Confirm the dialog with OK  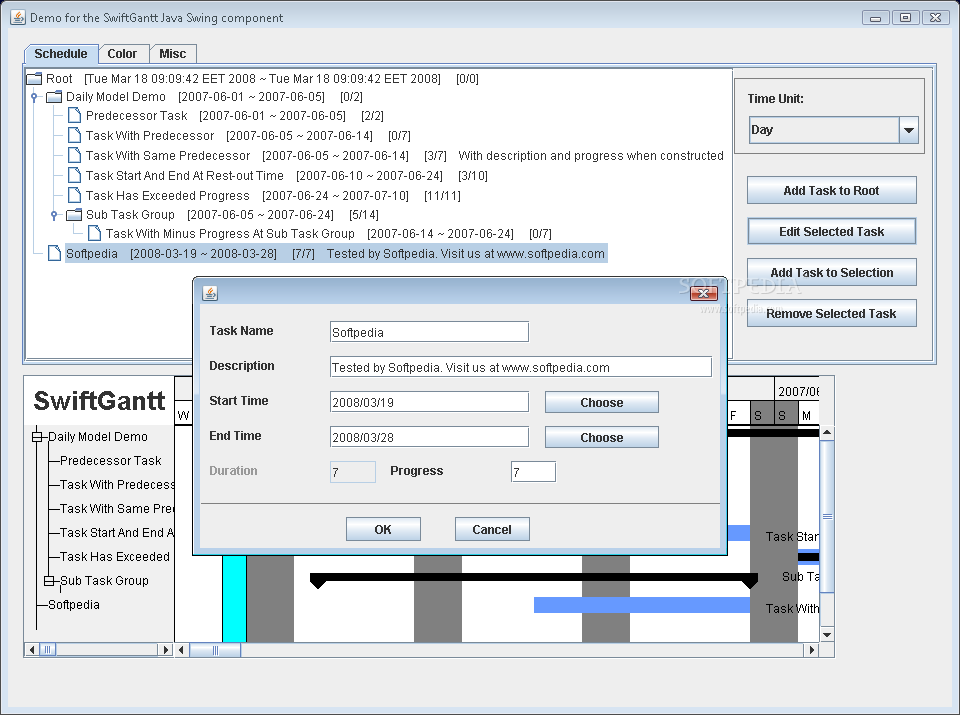tap(383, 530)
